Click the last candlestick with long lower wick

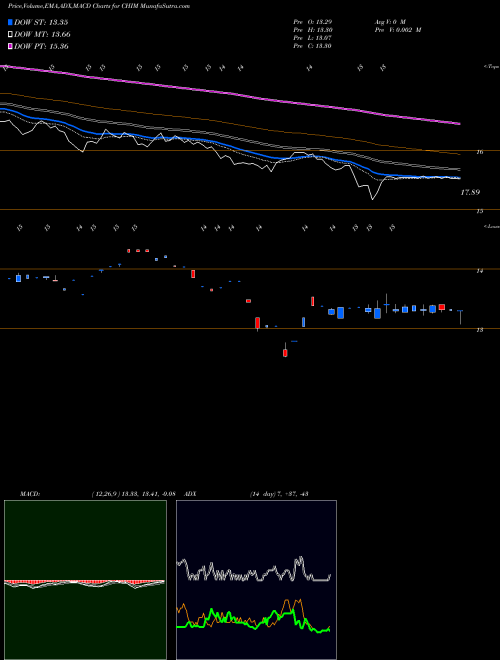(460, 317)
